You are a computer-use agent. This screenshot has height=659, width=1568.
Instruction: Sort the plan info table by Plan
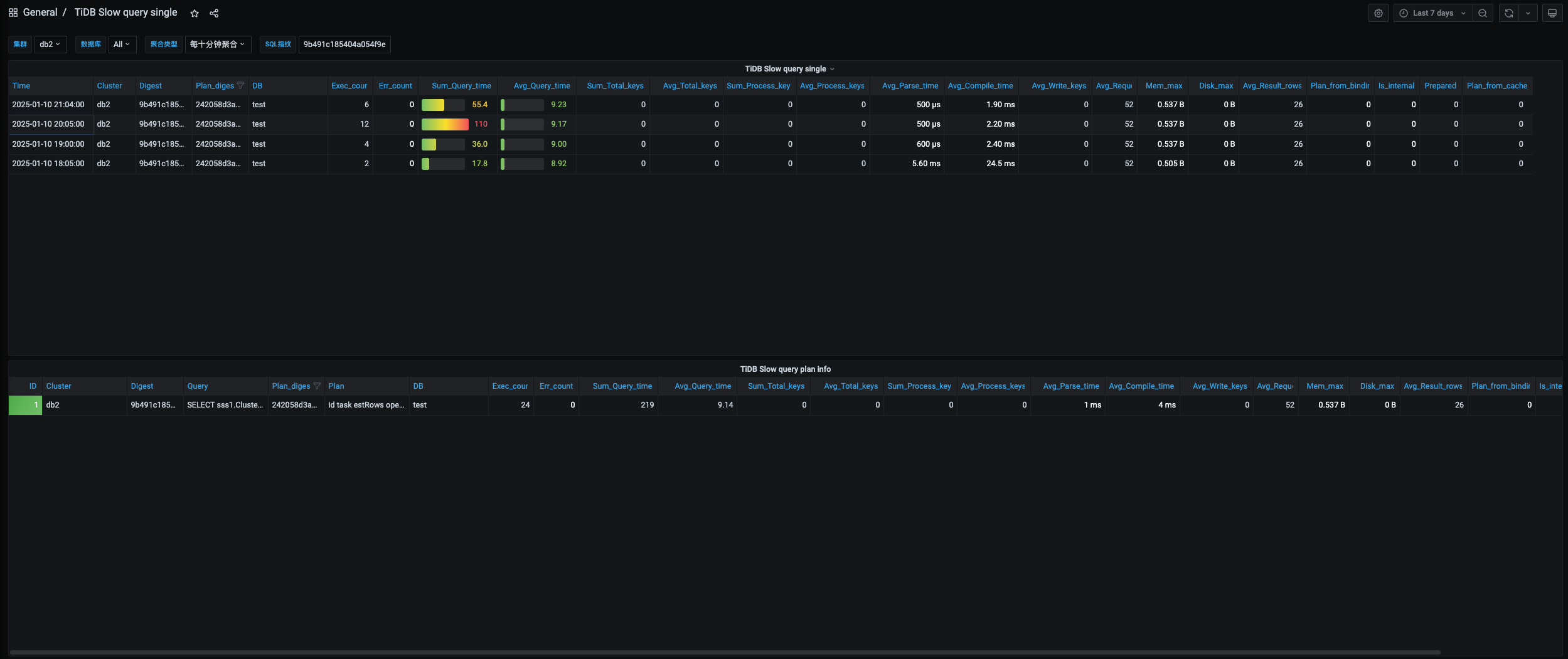(336, 386)
